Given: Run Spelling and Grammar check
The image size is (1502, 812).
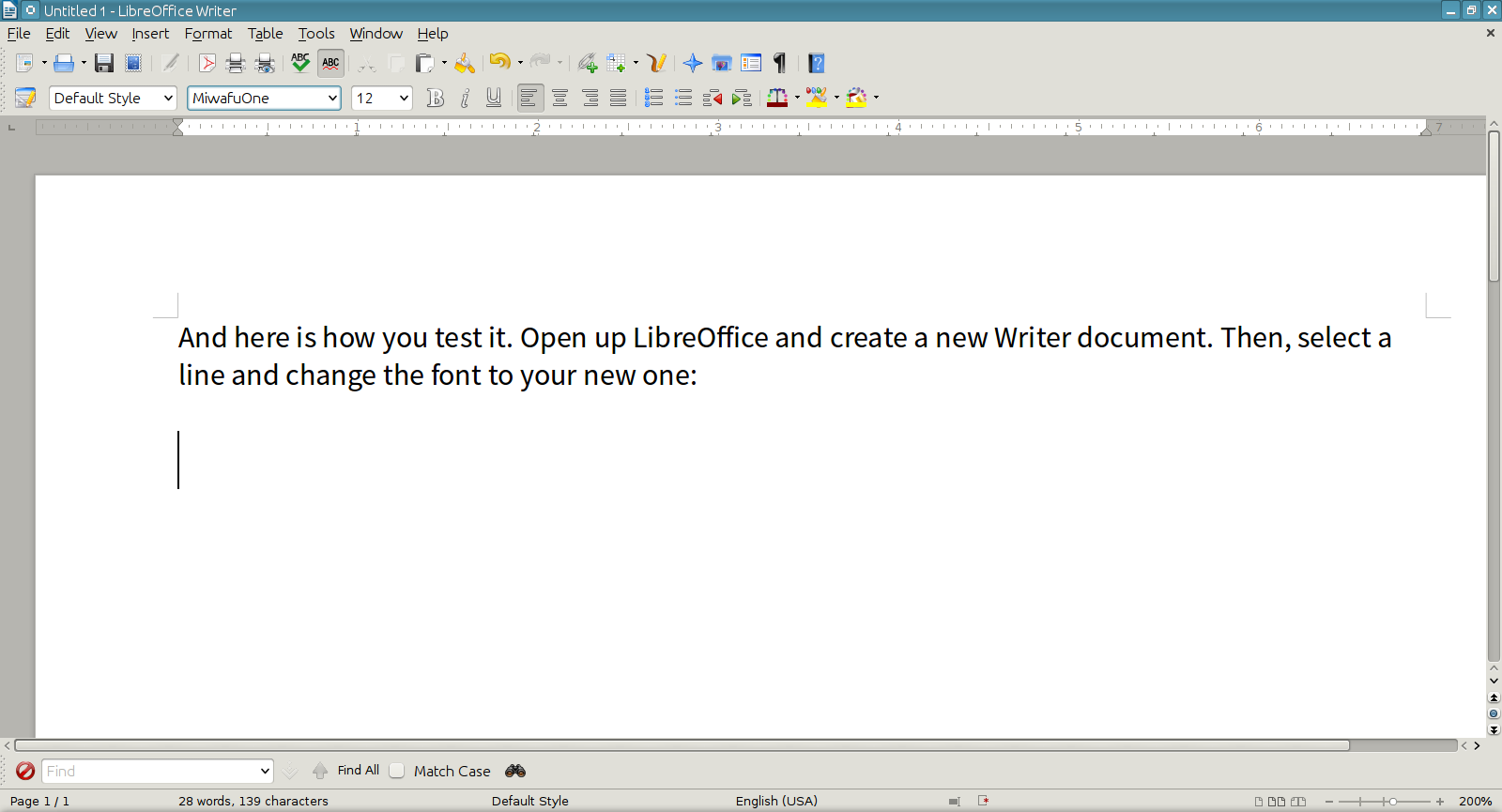Looking at the screenshot, I should point(300,63).
